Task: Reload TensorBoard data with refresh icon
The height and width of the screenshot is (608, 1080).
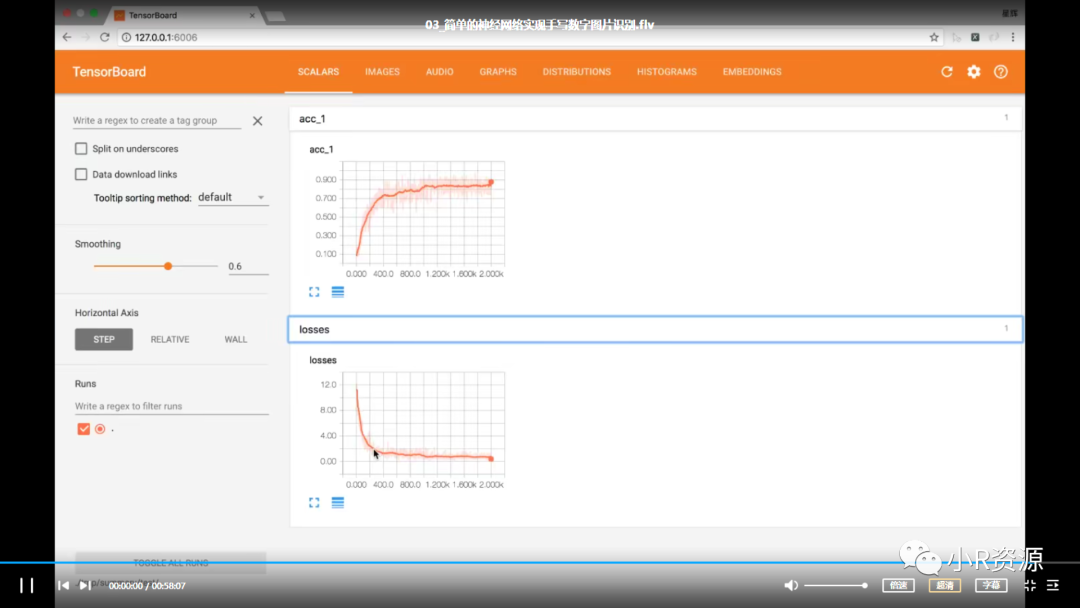Action: point(946,72)
